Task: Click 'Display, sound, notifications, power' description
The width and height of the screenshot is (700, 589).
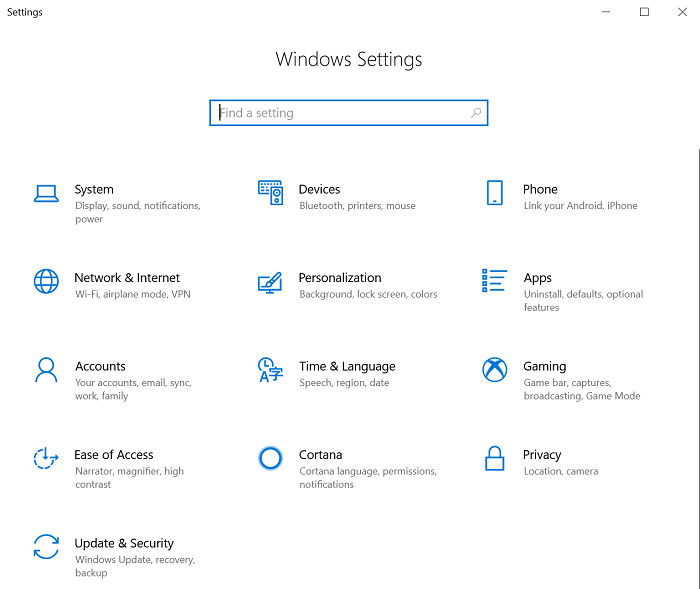Action: coord(138,212)
